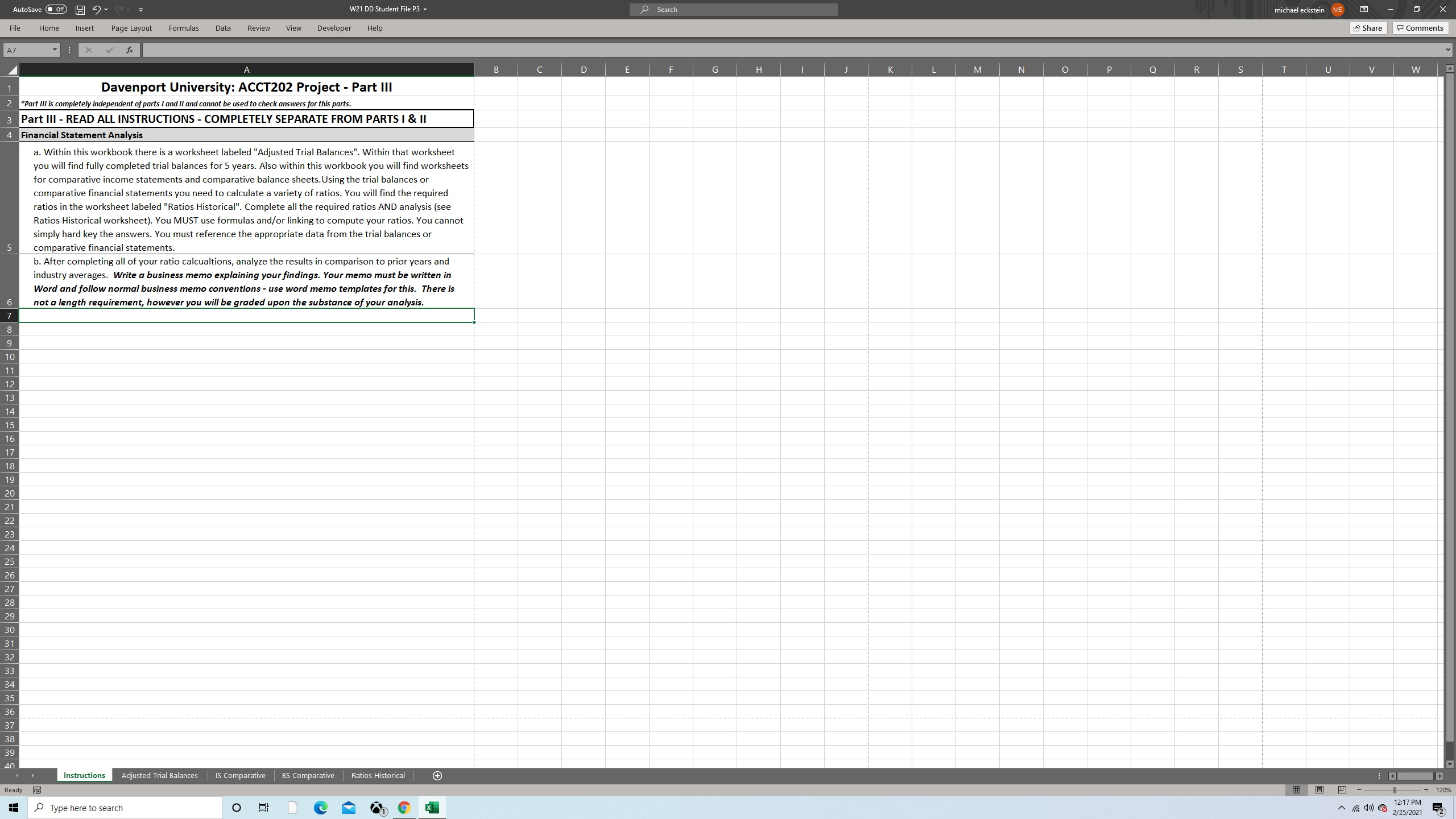The image size is (1456, 819).
Task: Switch to the Formulas ribbon tab
Action: [x=183, y=28]
